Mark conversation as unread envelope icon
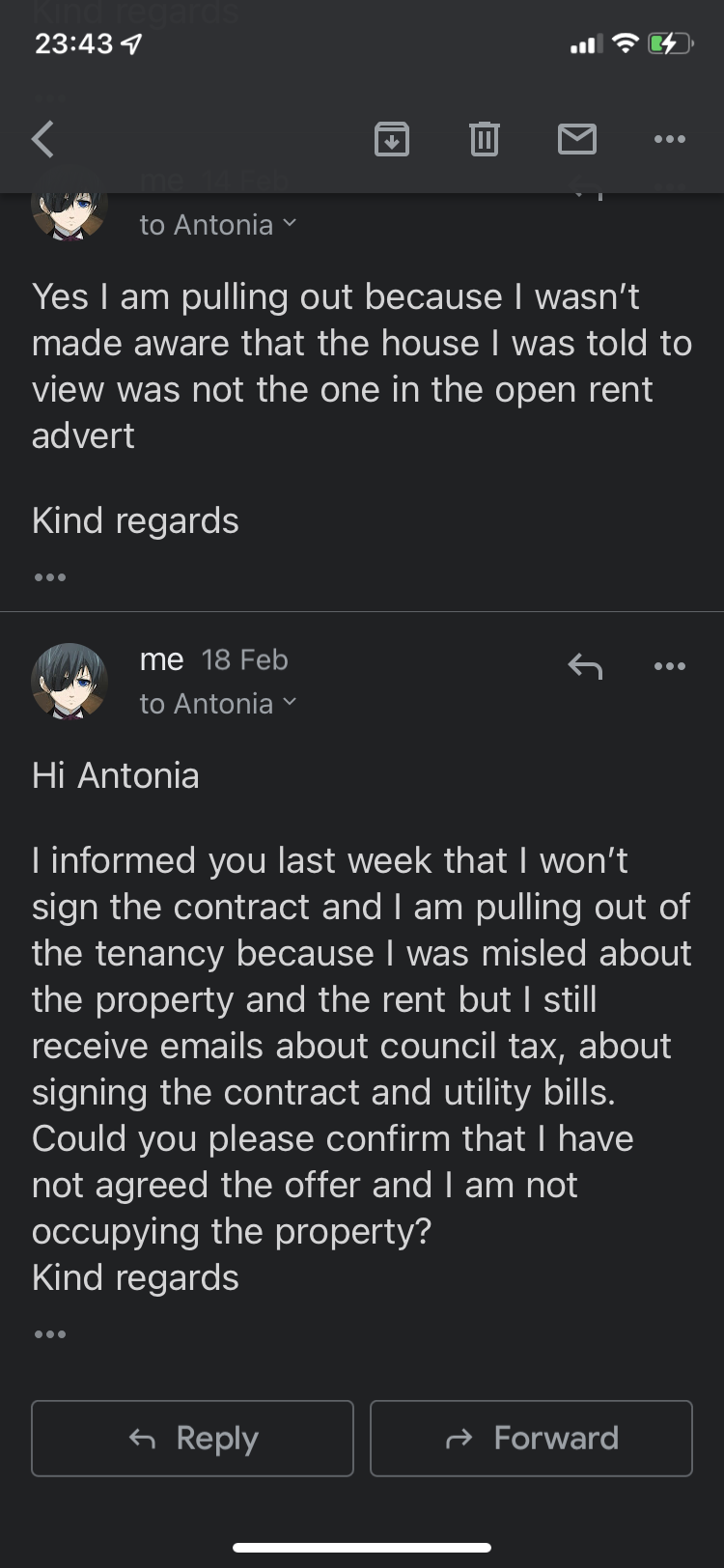The height and width of the screenshot is (1568, 724). point(576,140)
